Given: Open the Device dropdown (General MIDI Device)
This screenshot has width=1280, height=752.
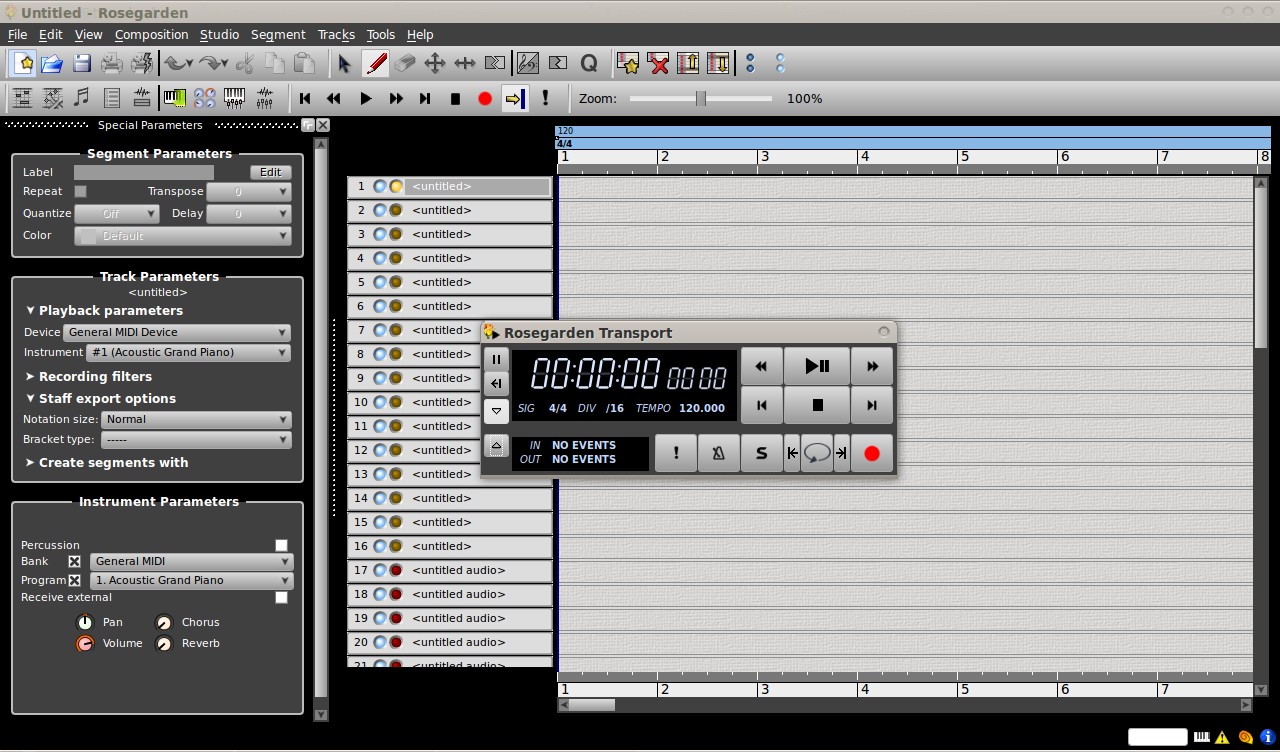Looking at the screenshot, I should tap(177, 332).
